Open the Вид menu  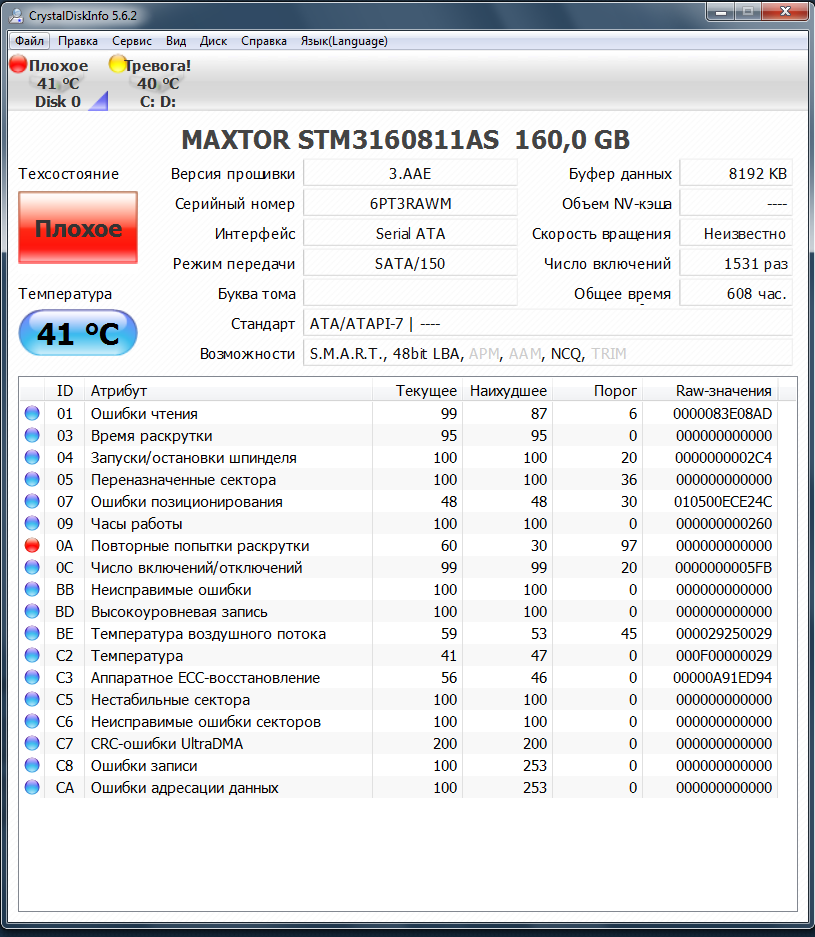pyautogui.click(x=176, y=41)
